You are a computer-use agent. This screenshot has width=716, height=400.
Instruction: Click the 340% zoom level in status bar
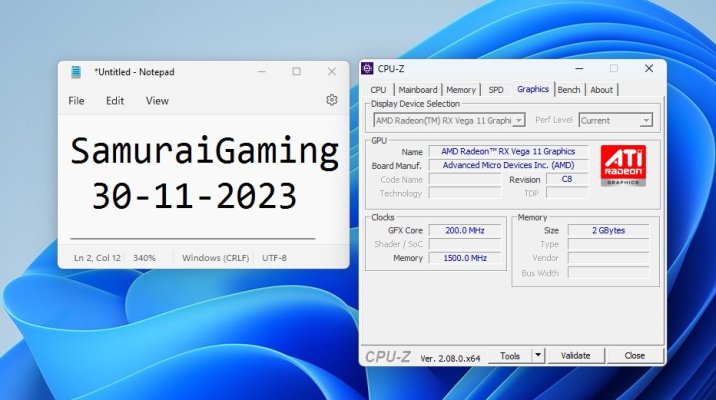144,258
